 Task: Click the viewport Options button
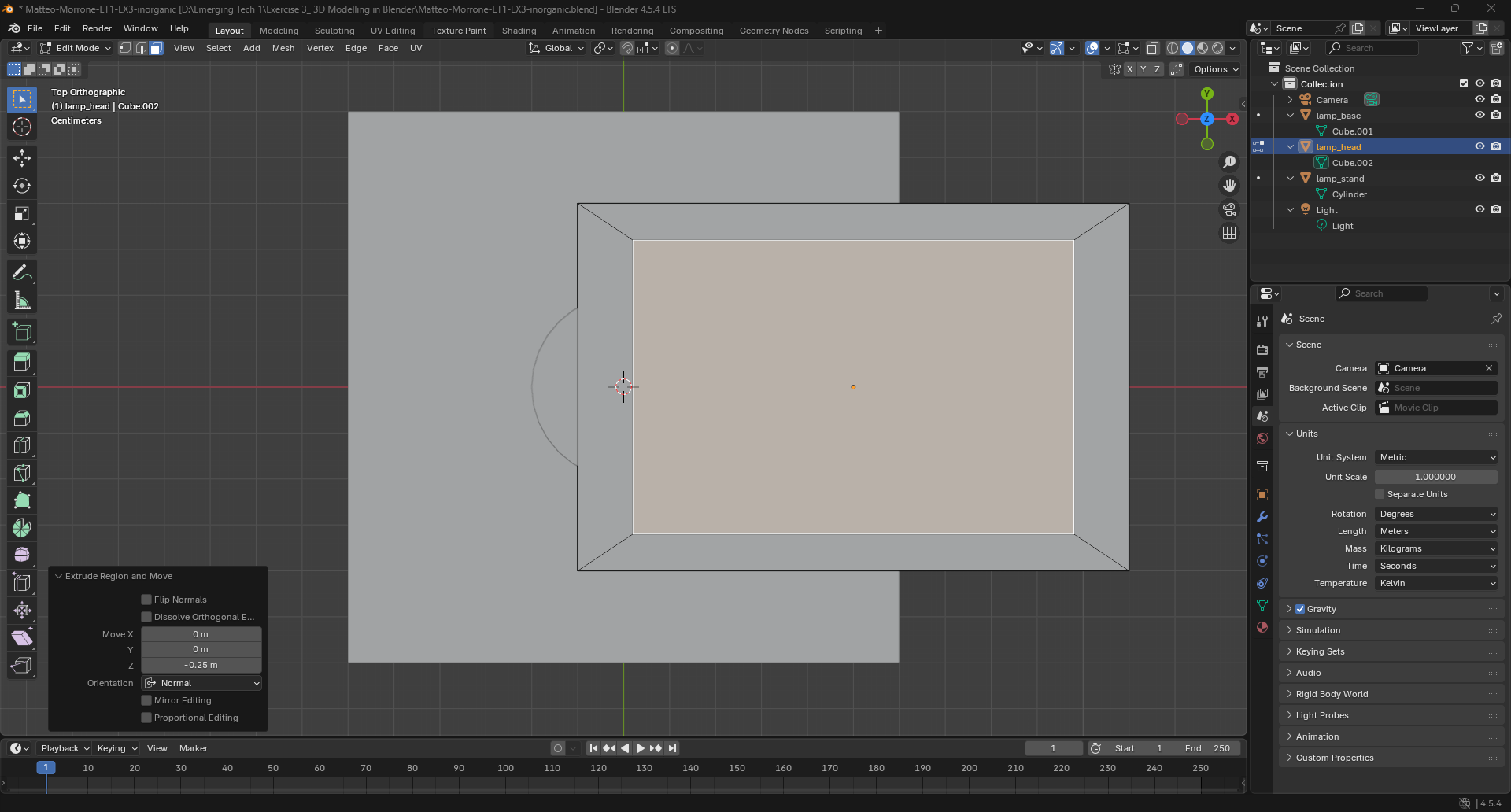1215,69
